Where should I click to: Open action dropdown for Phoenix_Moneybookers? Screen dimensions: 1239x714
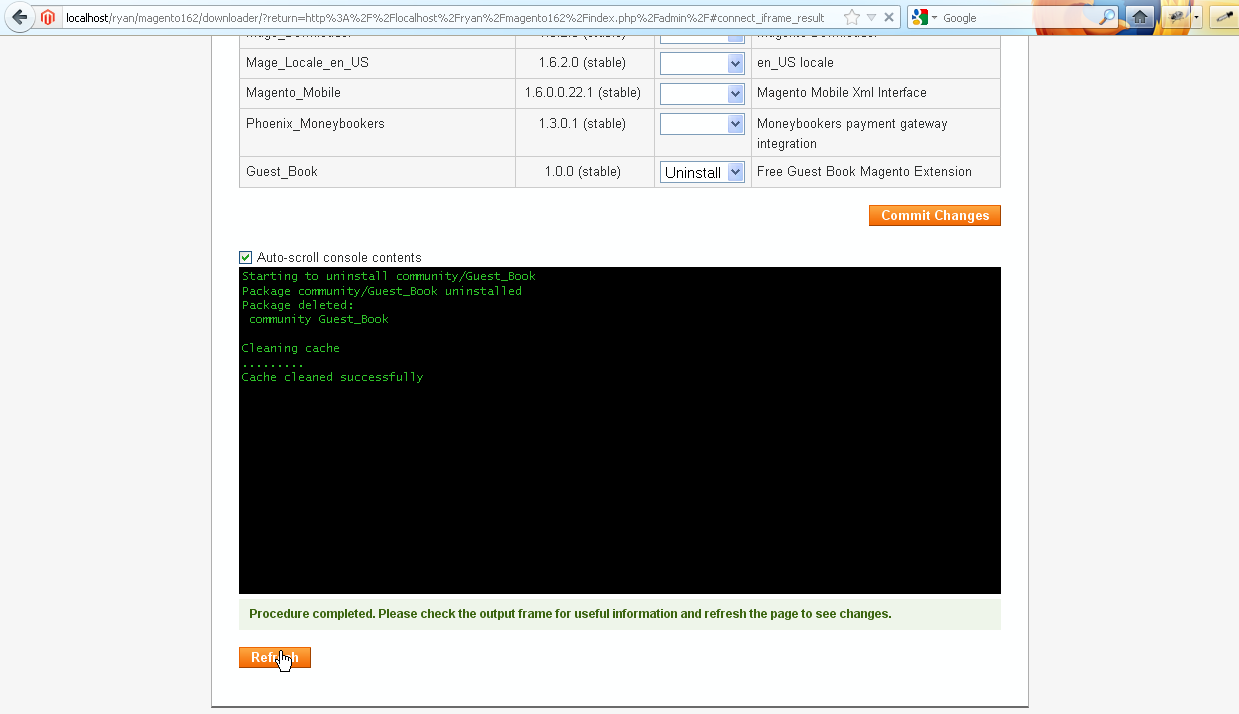[x=702, y=124]
